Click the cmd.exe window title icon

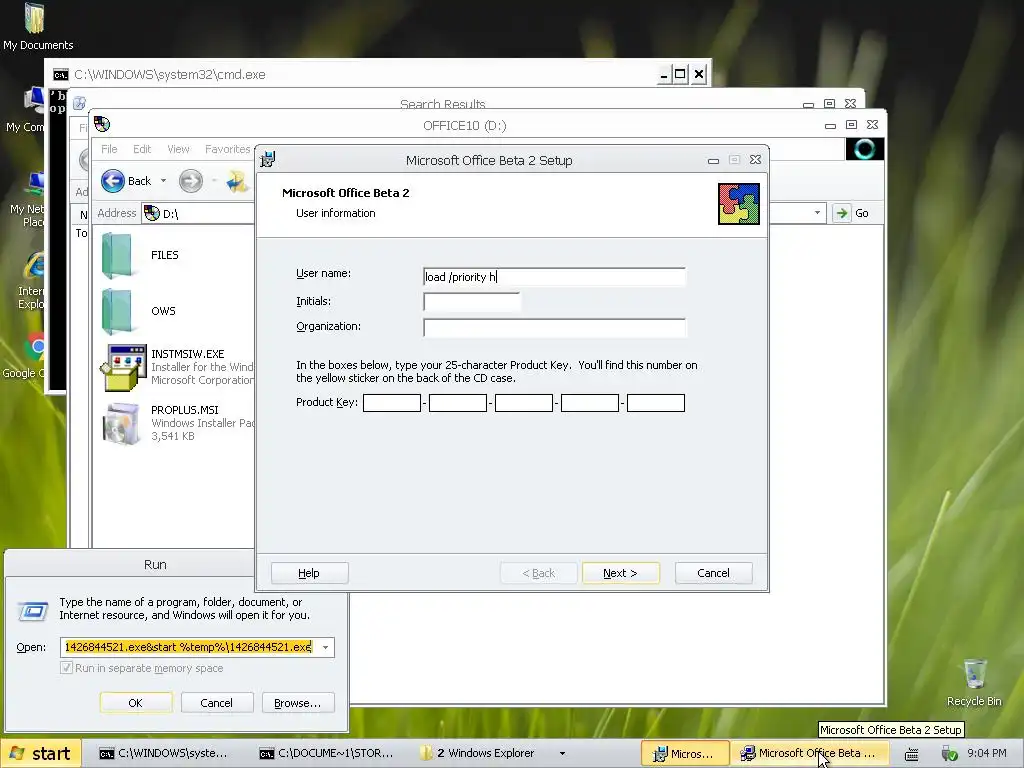coord(61,74)
